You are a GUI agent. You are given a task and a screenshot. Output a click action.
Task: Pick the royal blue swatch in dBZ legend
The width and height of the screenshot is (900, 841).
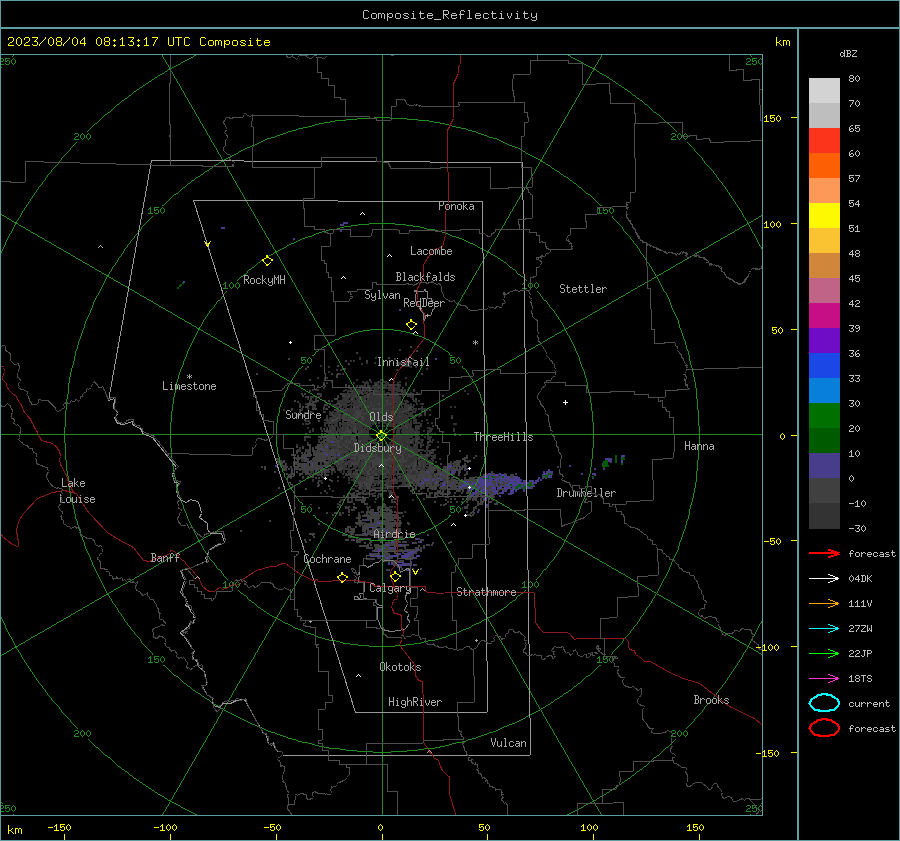coord(824,366)
